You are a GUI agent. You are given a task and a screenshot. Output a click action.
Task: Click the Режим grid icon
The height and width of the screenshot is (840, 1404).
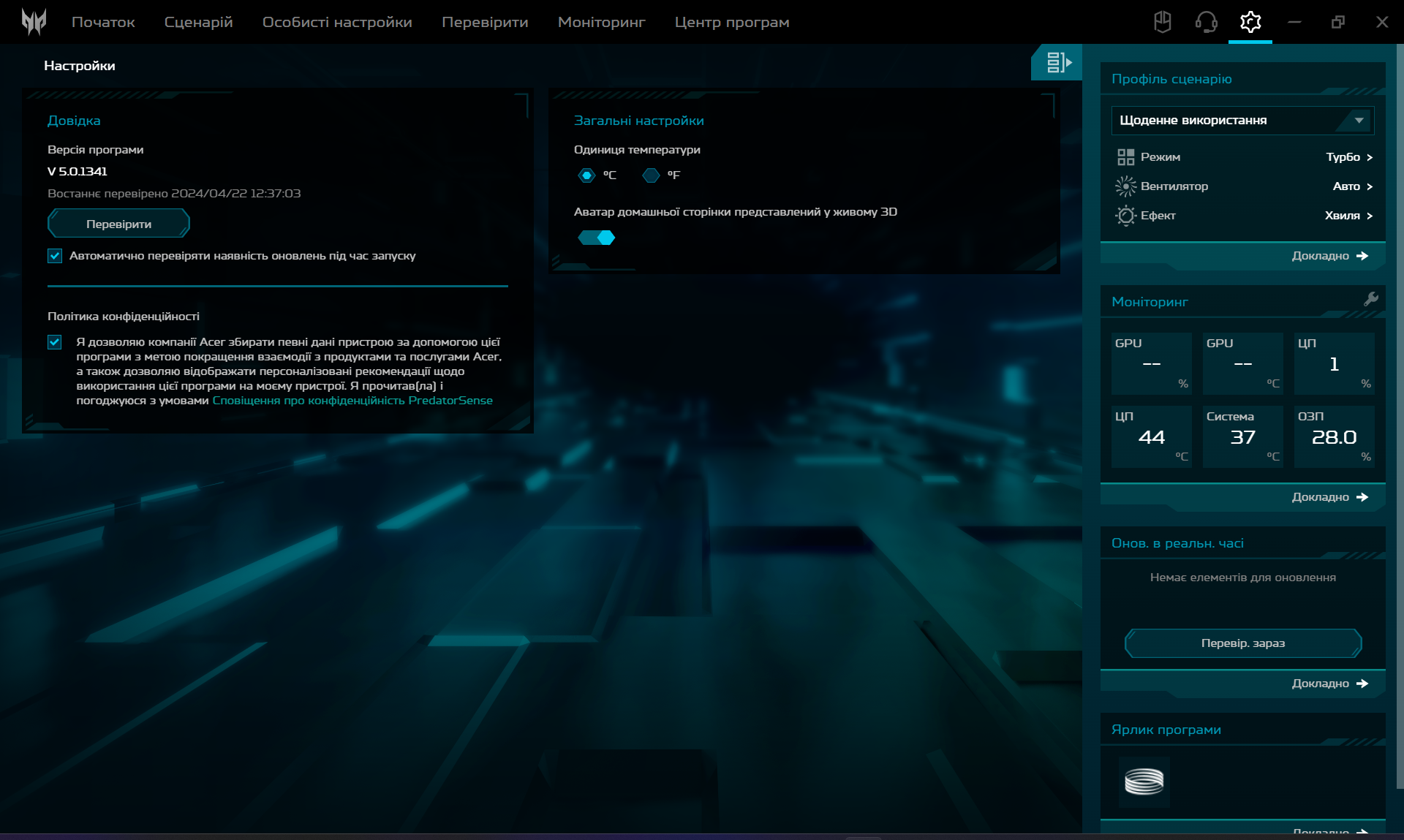point(1125,157)
